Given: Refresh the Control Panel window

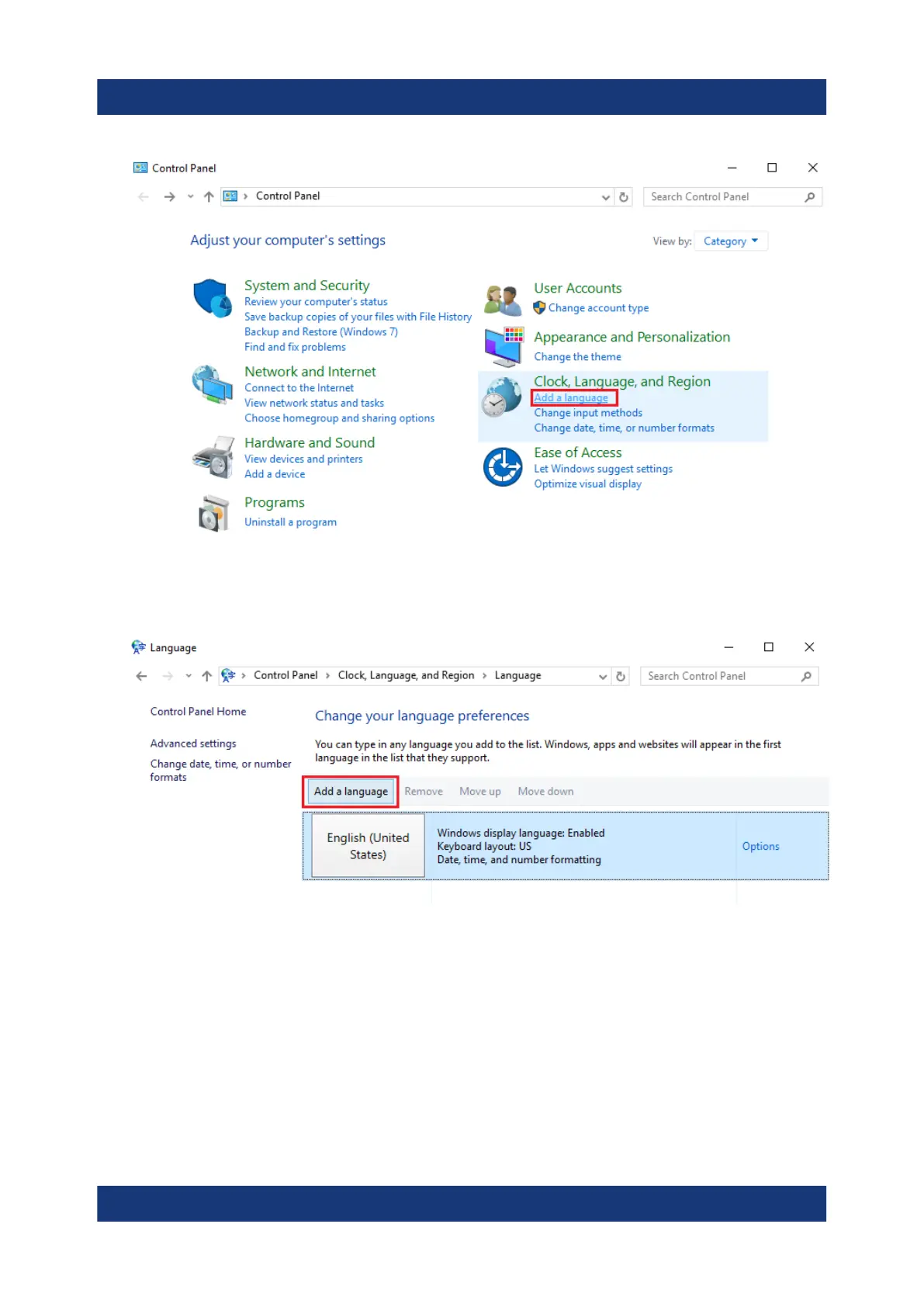Looking at the screenshot, I should click(624, 197).
